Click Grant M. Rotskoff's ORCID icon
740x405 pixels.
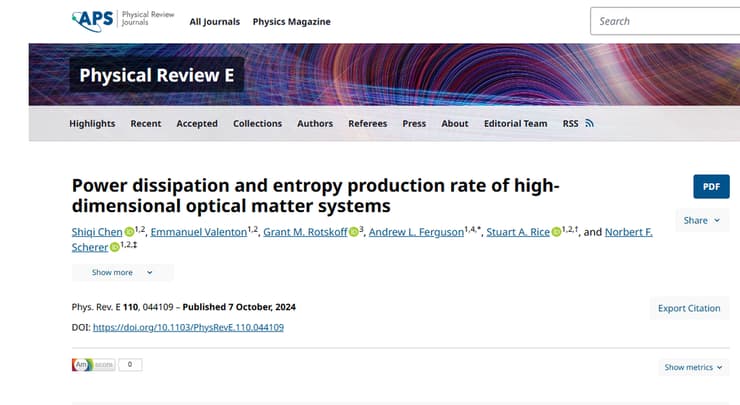click(354, 233)
